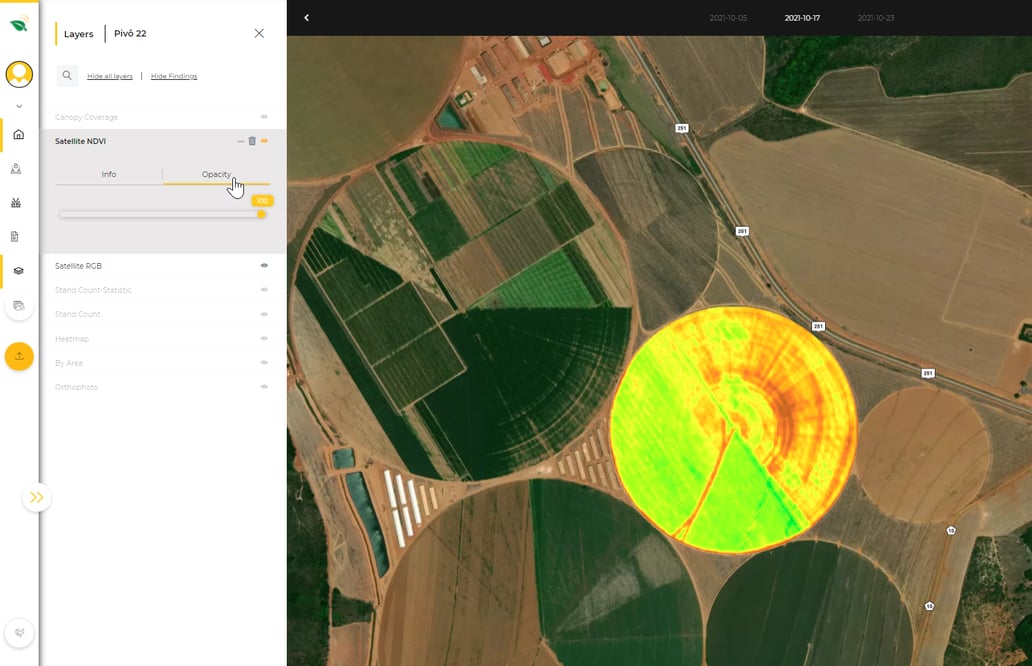Open the search icon in Layers panel
Viewport: 1032px width, 666px height.
[x=66, y=75]
